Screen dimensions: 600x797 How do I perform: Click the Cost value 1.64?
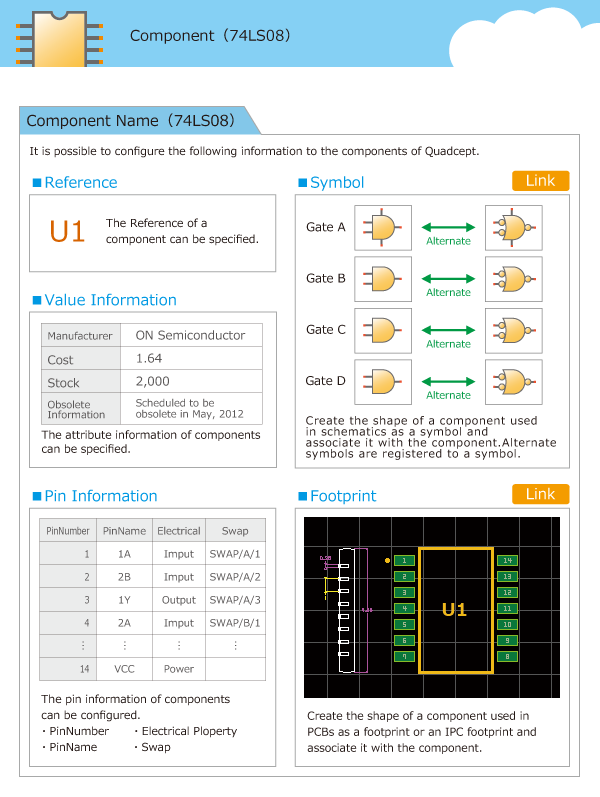coord(191,358)
